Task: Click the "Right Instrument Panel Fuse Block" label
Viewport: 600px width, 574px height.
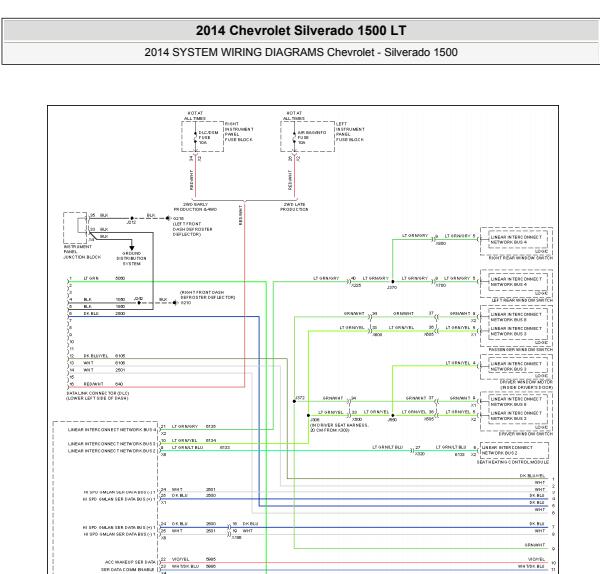Action: [x=239, y=132]
